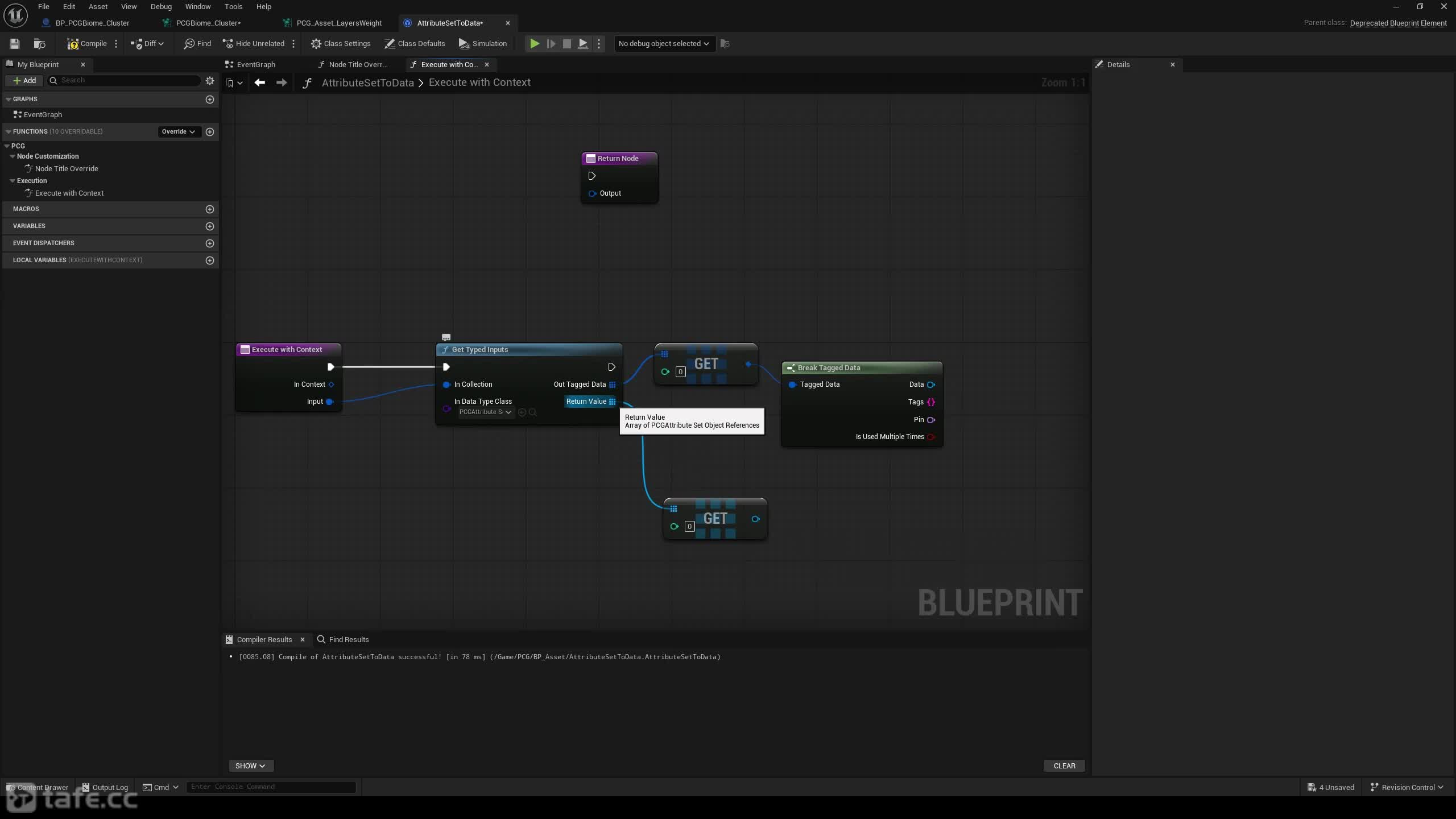Open the Debug menu

click(161, 7)
